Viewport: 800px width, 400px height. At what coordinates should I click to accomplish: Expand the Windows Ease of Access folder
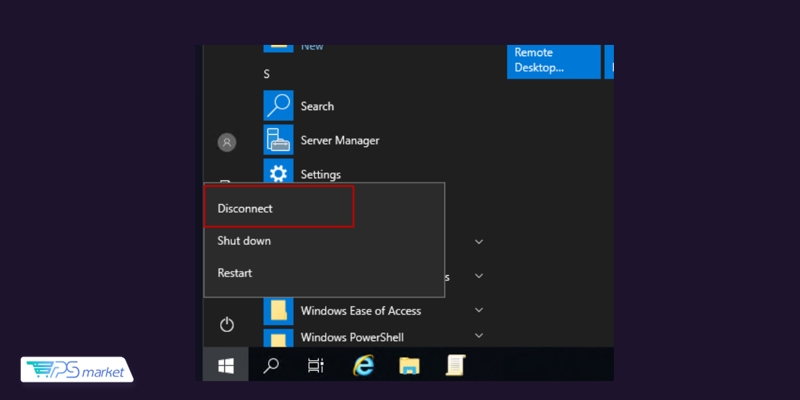tap(479, 311)
